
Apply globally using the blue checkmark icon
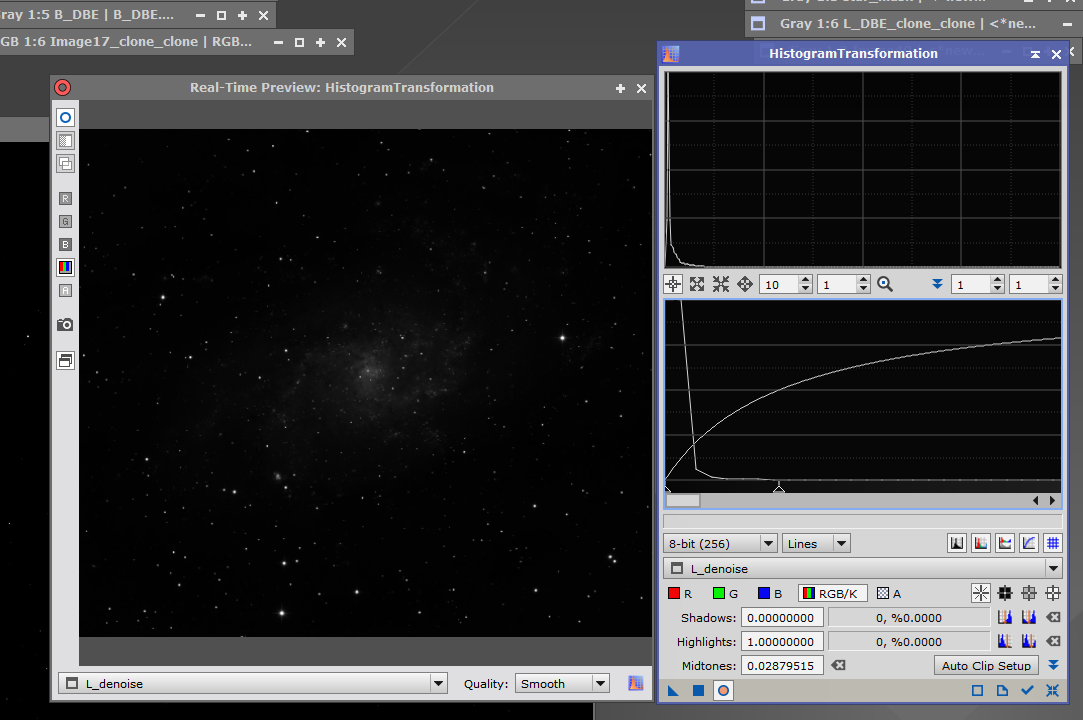(x=1026, y=690)
